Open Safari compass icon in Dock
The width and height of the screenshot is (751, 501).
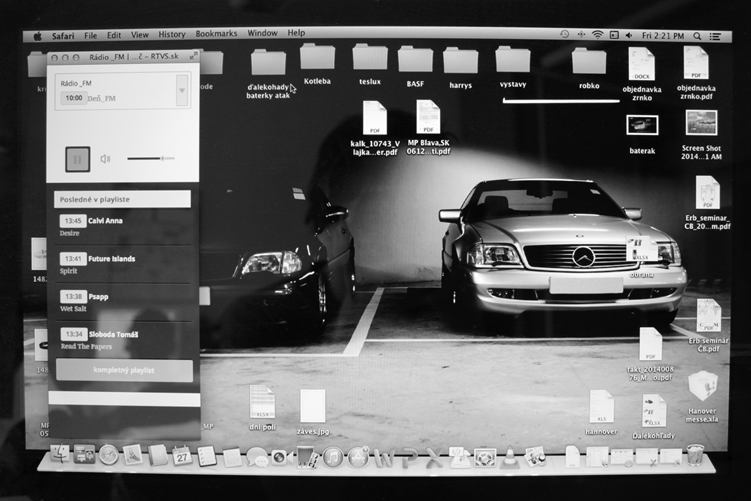[x=109, y=455]
